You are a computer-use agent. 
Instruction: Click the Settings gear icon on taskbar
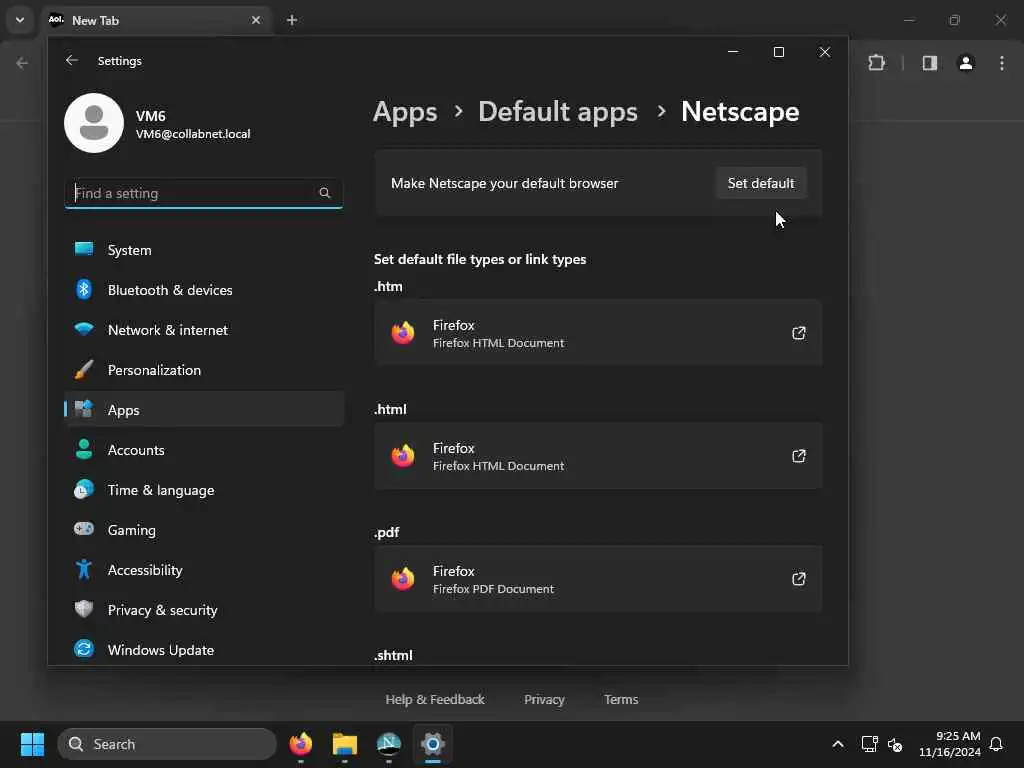coord(432,744)
